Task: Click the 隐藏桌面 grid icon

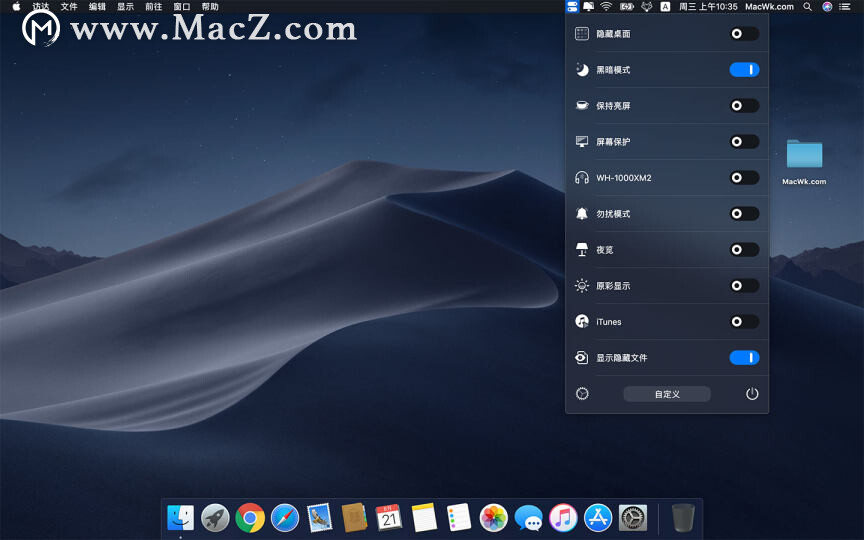Action: point(582,34)
